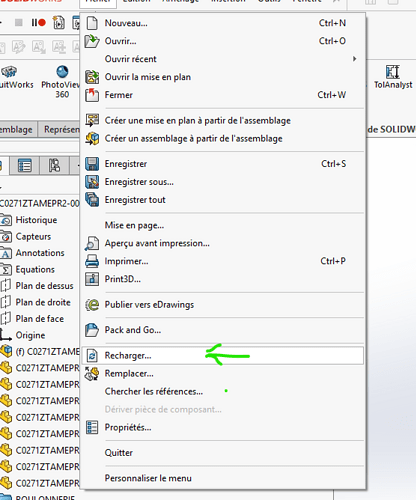Click the Propriétés icon
The height and width of the screenshot is (500, 416).
tap(92, 427)
